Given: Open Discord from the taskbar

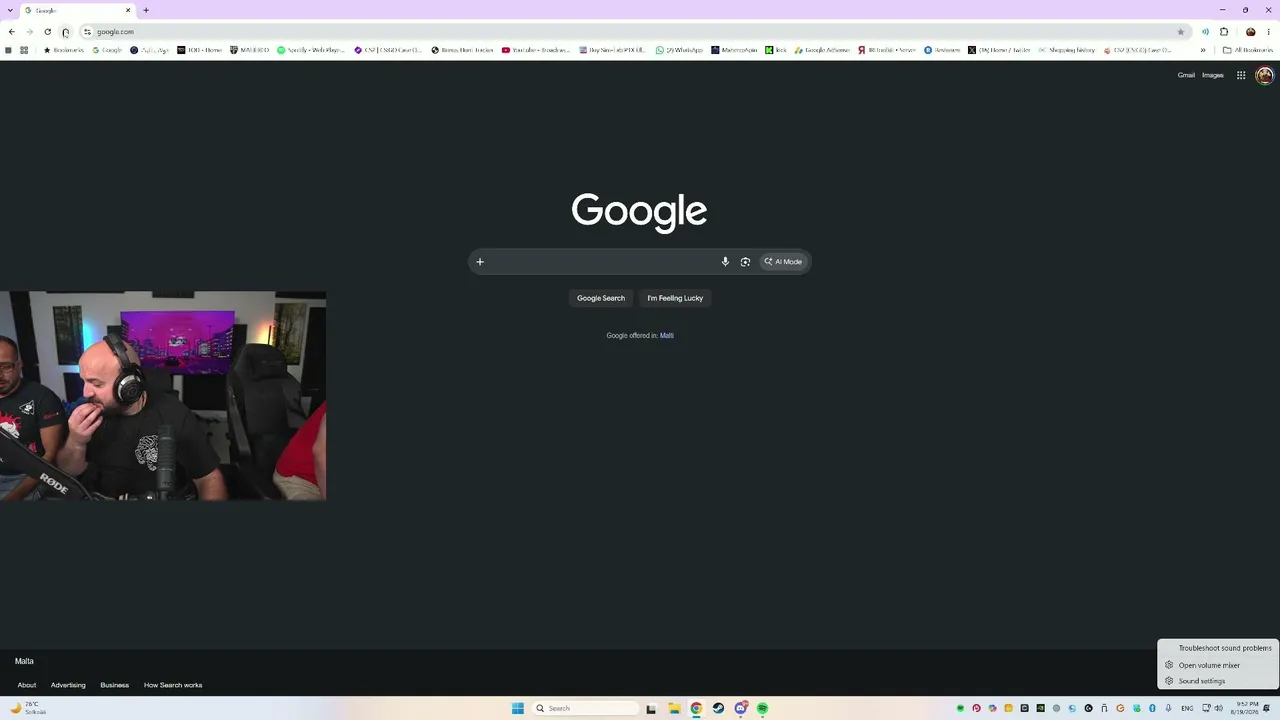Looking at the screenshot, I should (x=740, y=709).
